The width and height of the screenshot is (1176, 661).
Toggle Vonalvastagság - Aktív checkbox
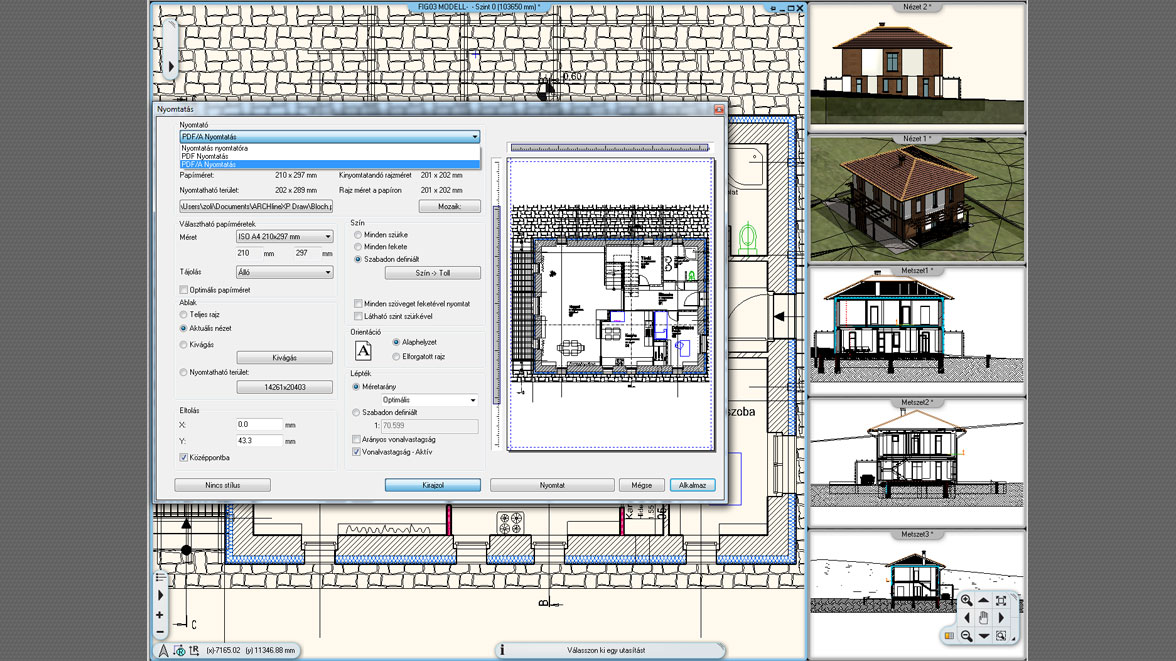356,452
